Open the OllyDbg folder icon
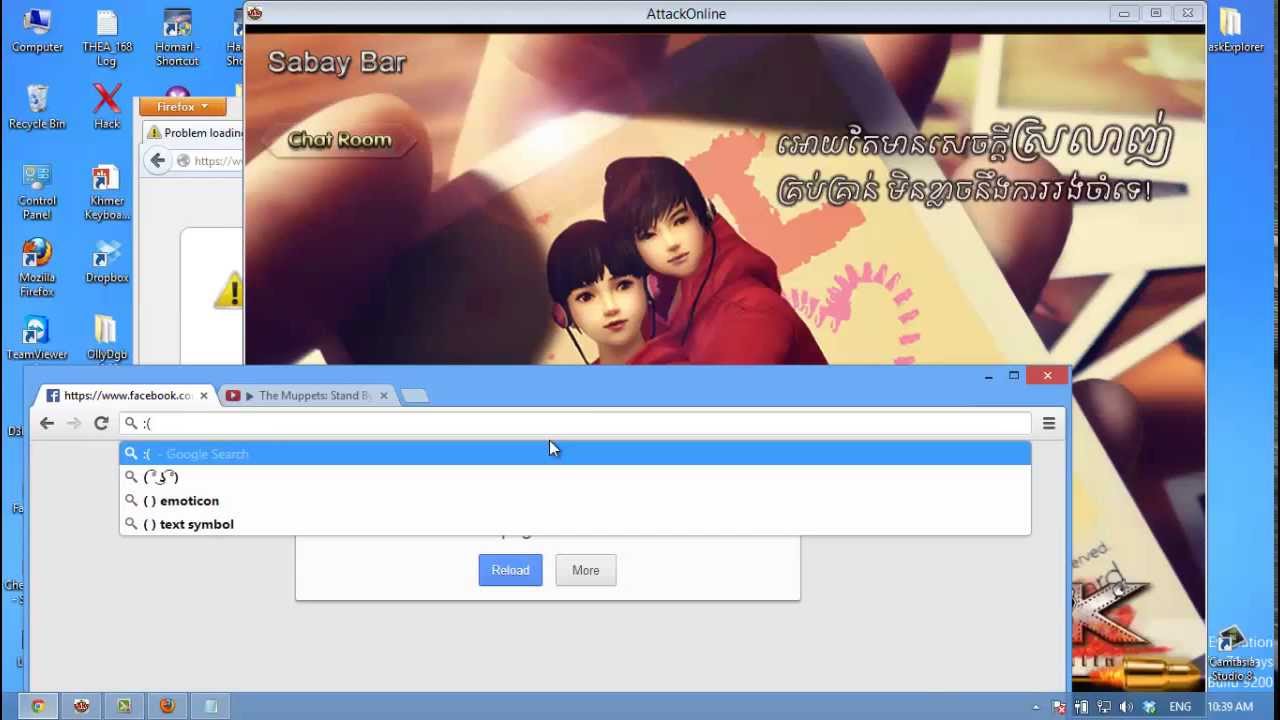The height and width of the screenshot is (720, 1280). point(107,338)
